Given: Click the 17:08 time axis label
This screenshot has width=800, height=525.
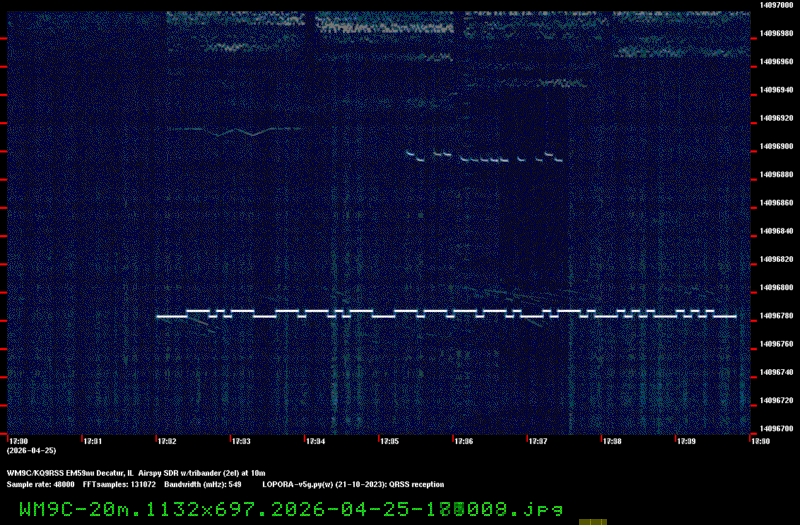Looking at the screenshot, I should click(612, 441).
